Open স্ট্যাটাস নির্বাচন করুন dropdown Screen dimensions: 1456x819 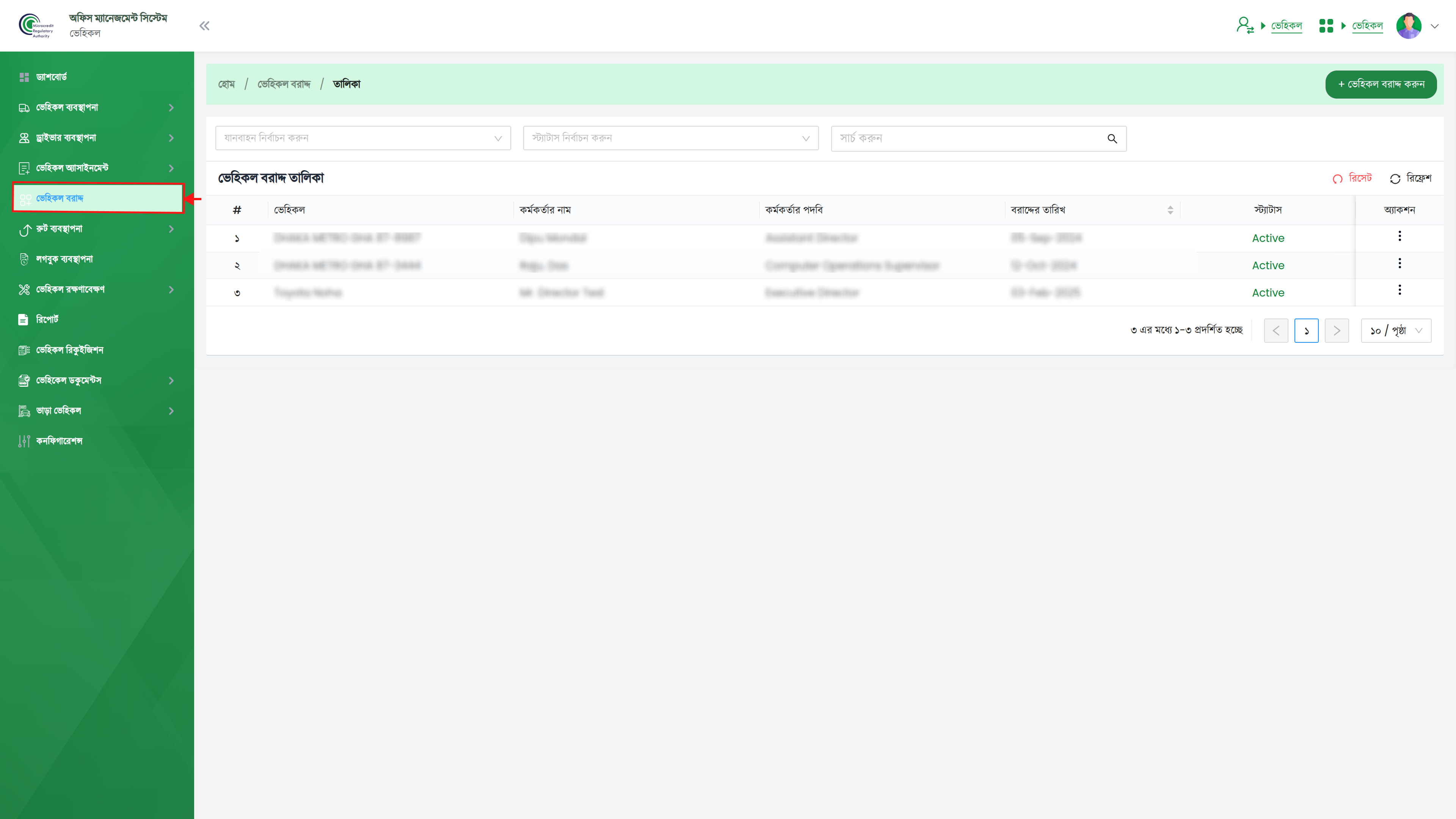[671, 138]
